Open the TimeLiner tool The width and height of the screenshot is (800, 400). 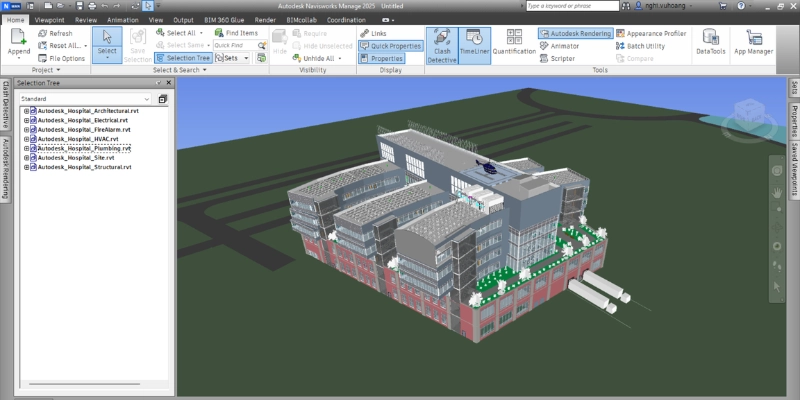pos(474,45)
